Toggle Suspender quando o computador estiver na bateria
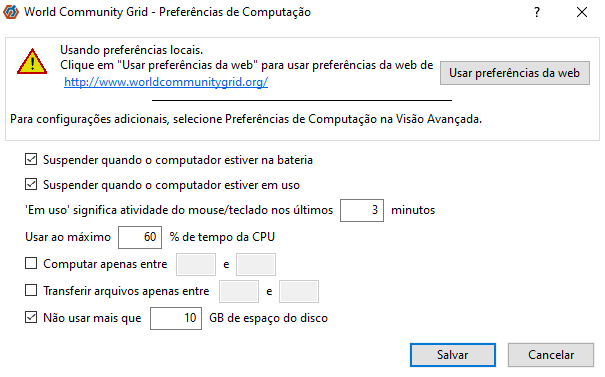This screenshot has height=377, width=605. coord(31,159)
